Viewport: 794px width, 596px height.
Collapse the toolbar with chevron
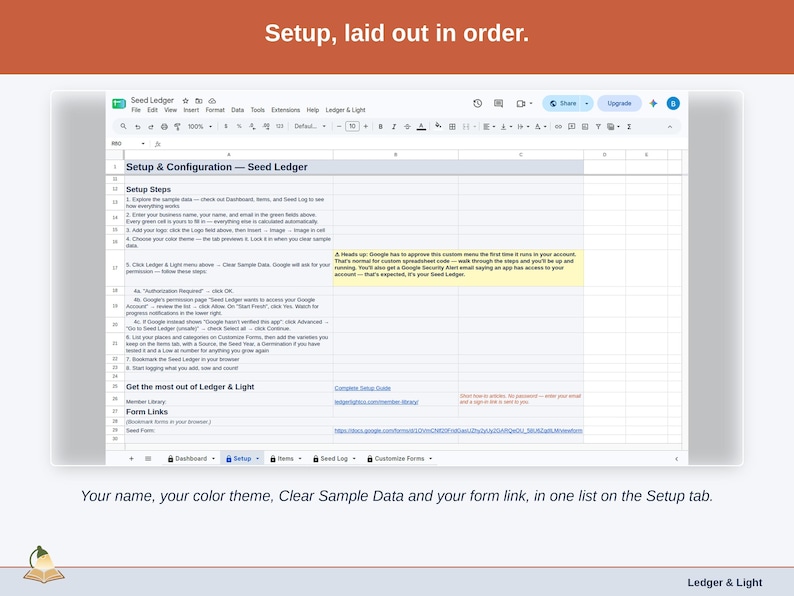tap(670, 127)
